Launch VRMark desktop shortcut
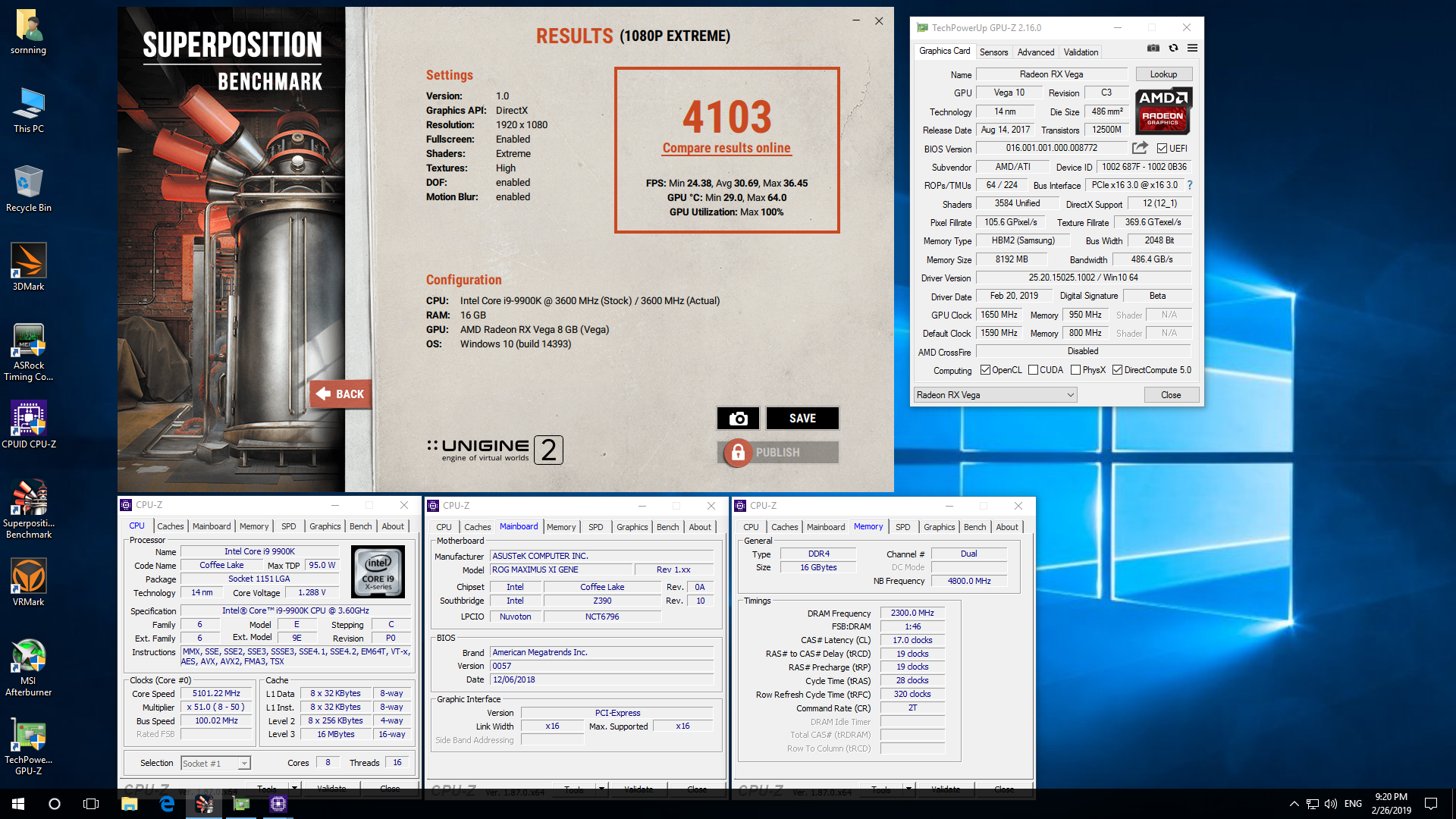Viewport: 1456px width, 819px height. [28, 583]
